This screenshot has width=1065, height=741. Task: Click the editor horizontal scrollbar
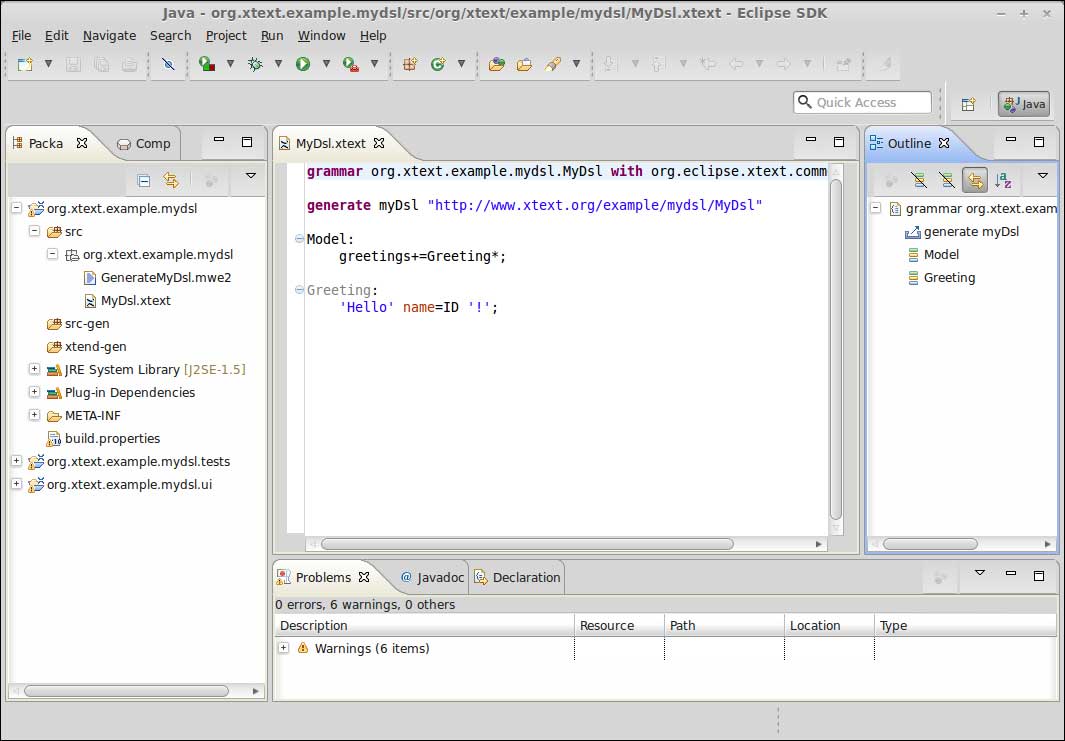(526, 544)
